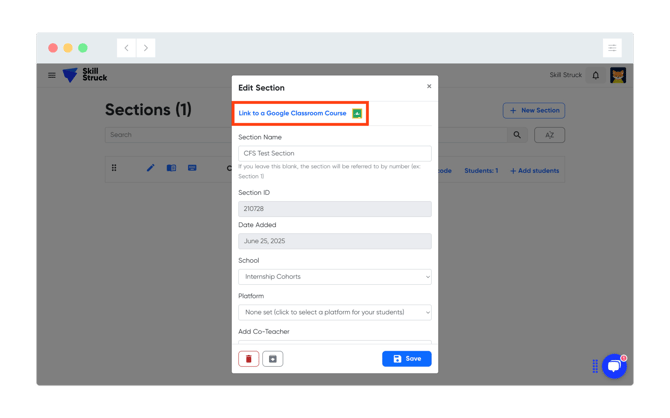
Task: Close the Edit Section dialog
Action: click(429, 86)
